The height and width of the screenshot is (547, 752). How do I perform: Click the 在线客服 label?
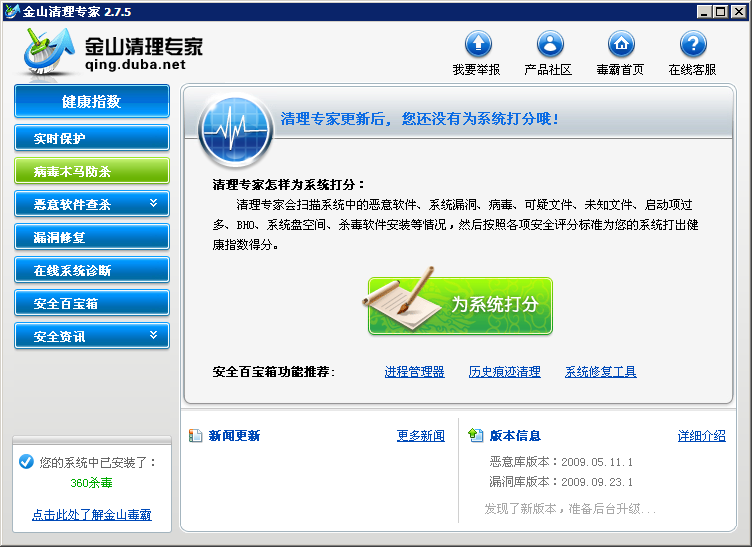(692, 70)
